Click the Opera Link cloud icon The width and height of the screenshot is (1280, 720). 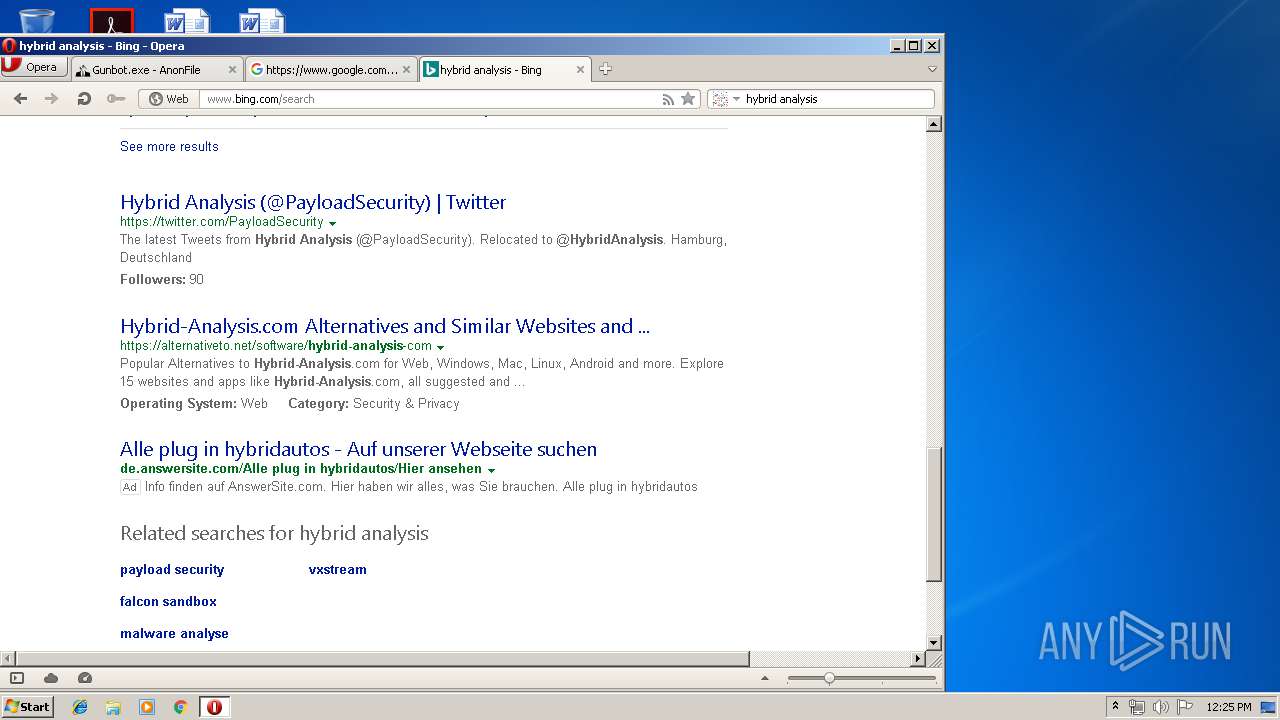pyautogui.click(x=51, y=678)
